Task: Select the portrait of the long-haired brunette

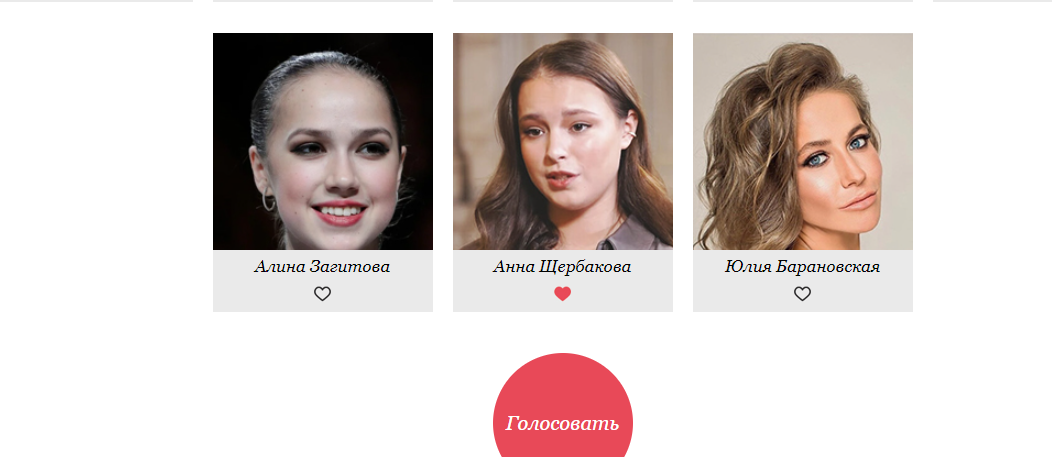Action: point(563,142)
